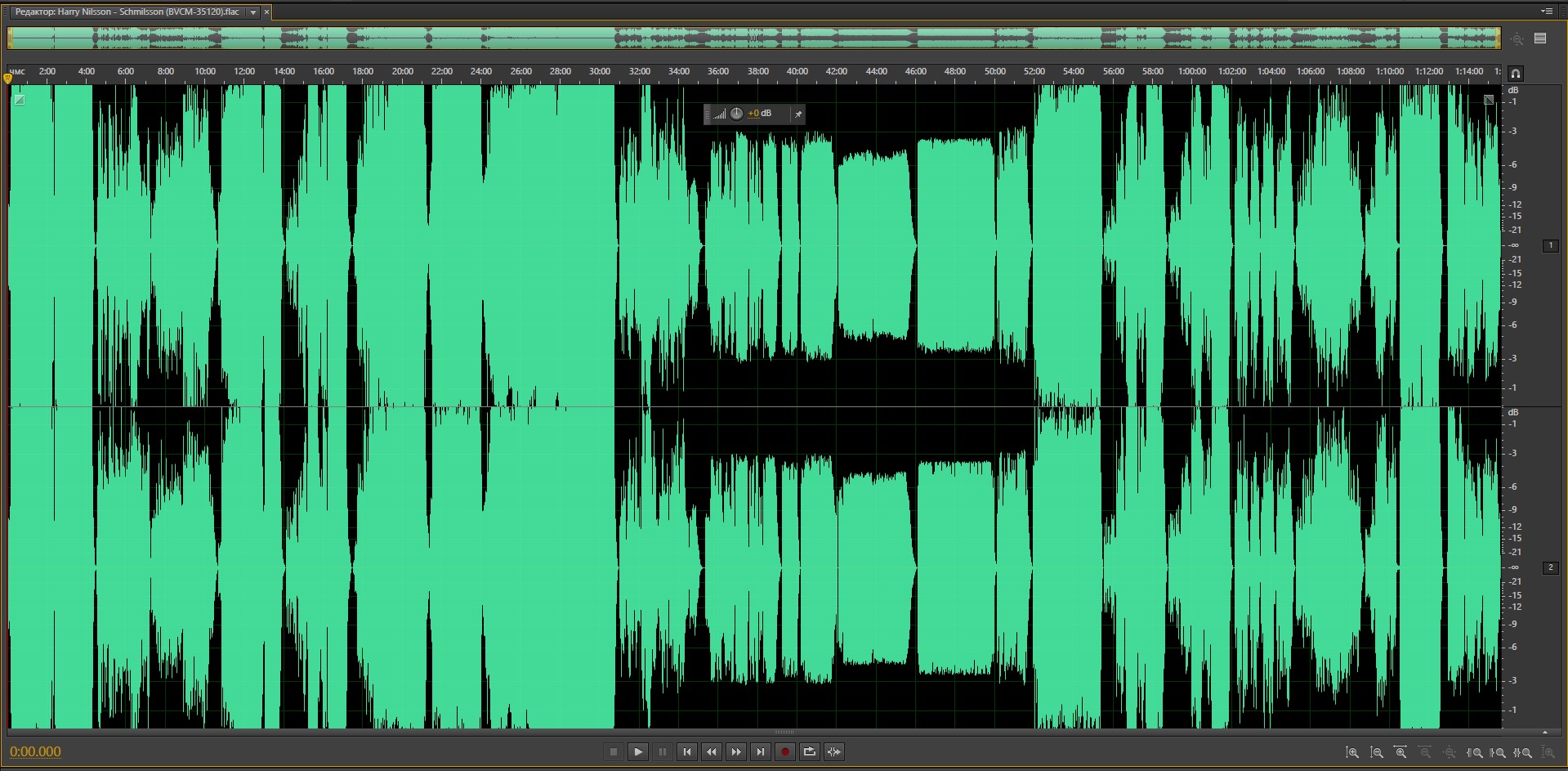The height and width of the screenshot is (771, 1568).
Task: Click the Zoom In (Amplitude) icon
Action: tap(1352, 752)
